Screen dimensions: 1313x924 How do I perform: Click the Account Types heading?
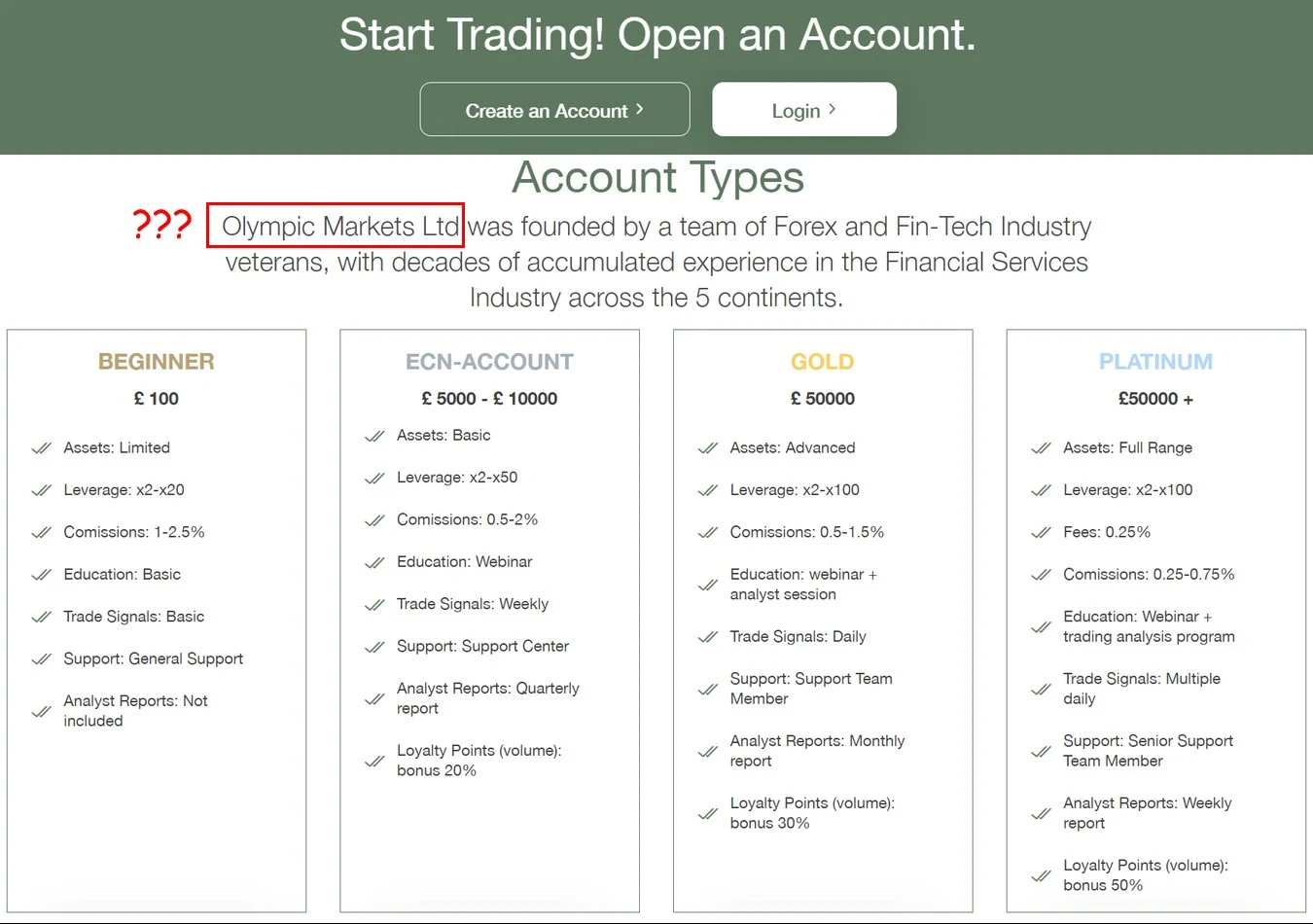658,177
